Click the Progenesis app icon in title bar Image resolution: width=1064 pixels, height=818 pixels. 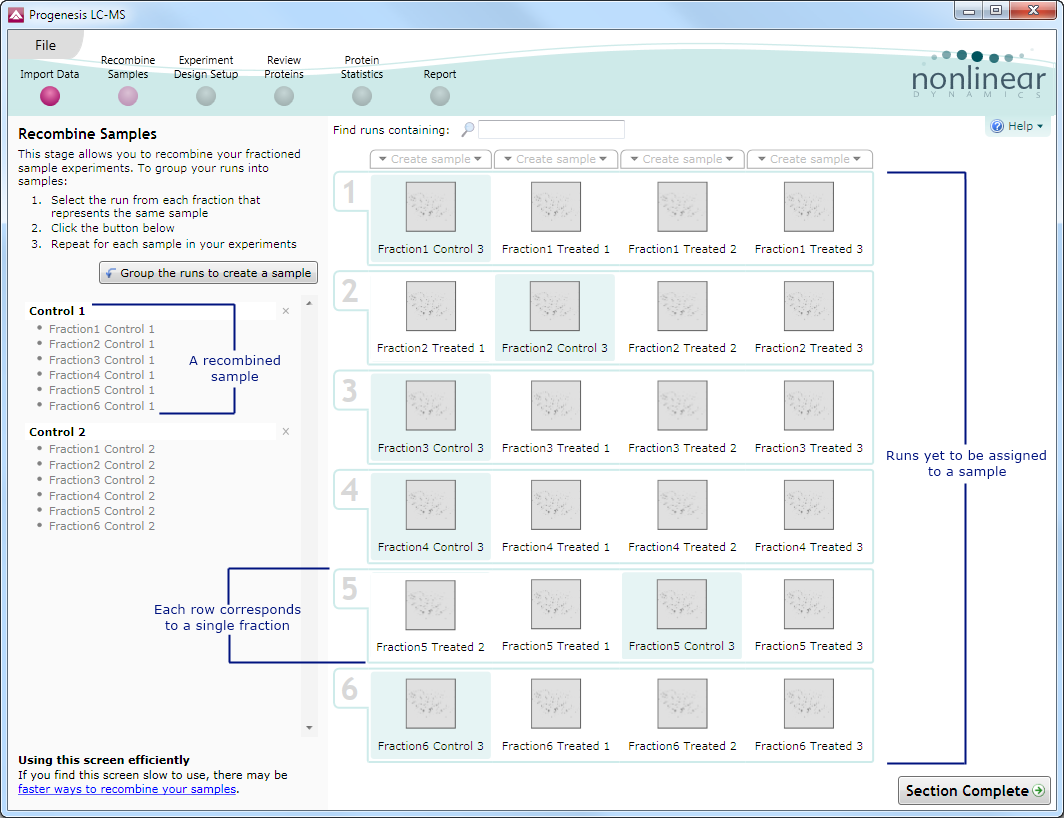(x=16, y=14)
